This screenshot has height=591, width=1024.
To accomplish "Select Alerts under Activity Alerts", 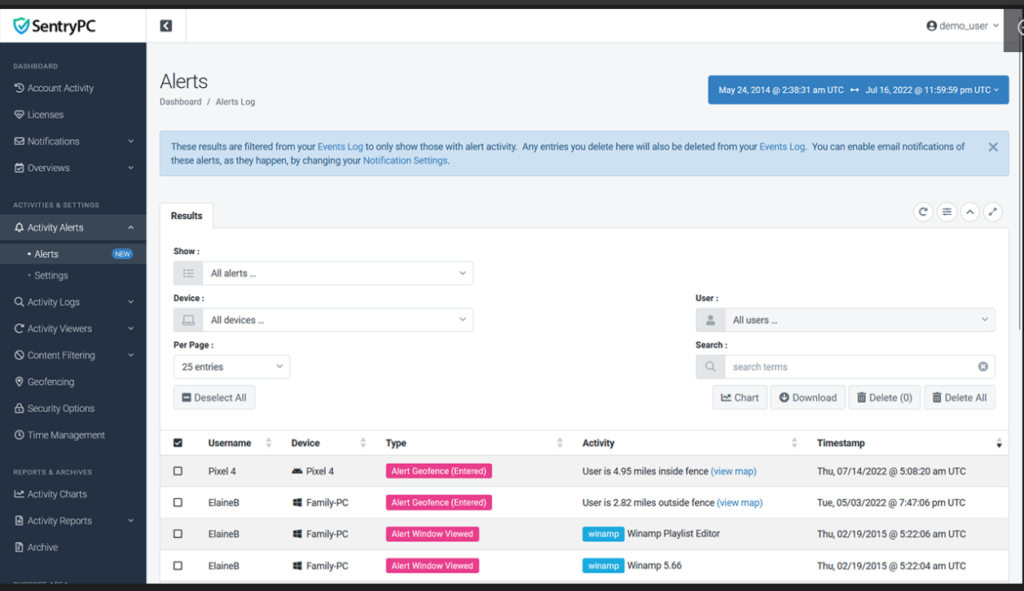I will click(72, 253).
